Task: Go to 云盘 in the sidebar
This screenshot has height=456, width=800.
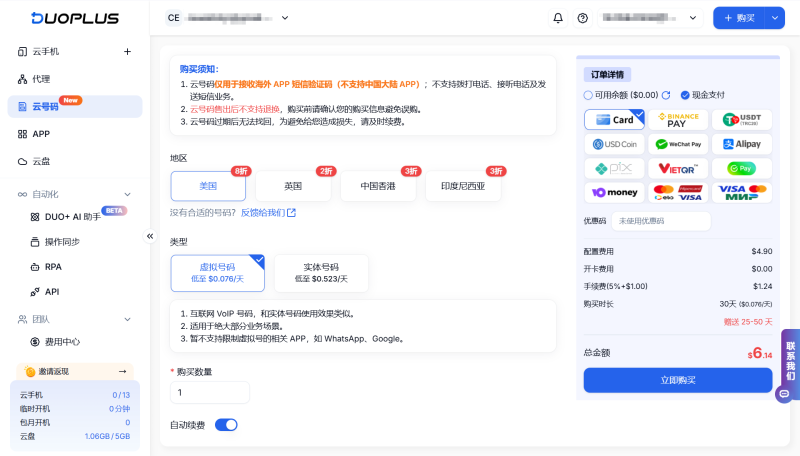Action: pyautogui.click(x=41, y=161)
